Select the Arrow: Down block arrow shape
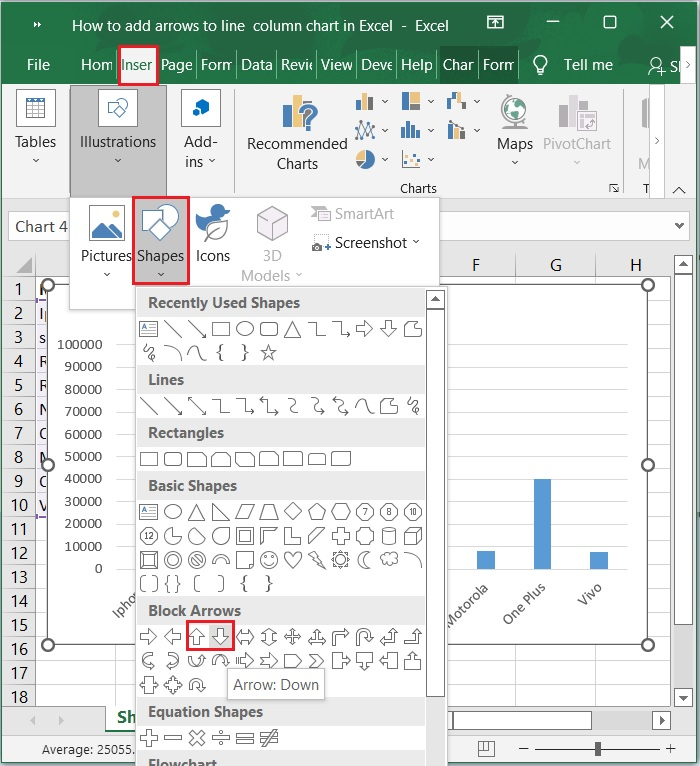Image resolution: width=700 pixels, height=766 pixels. (x=221, y=637)
